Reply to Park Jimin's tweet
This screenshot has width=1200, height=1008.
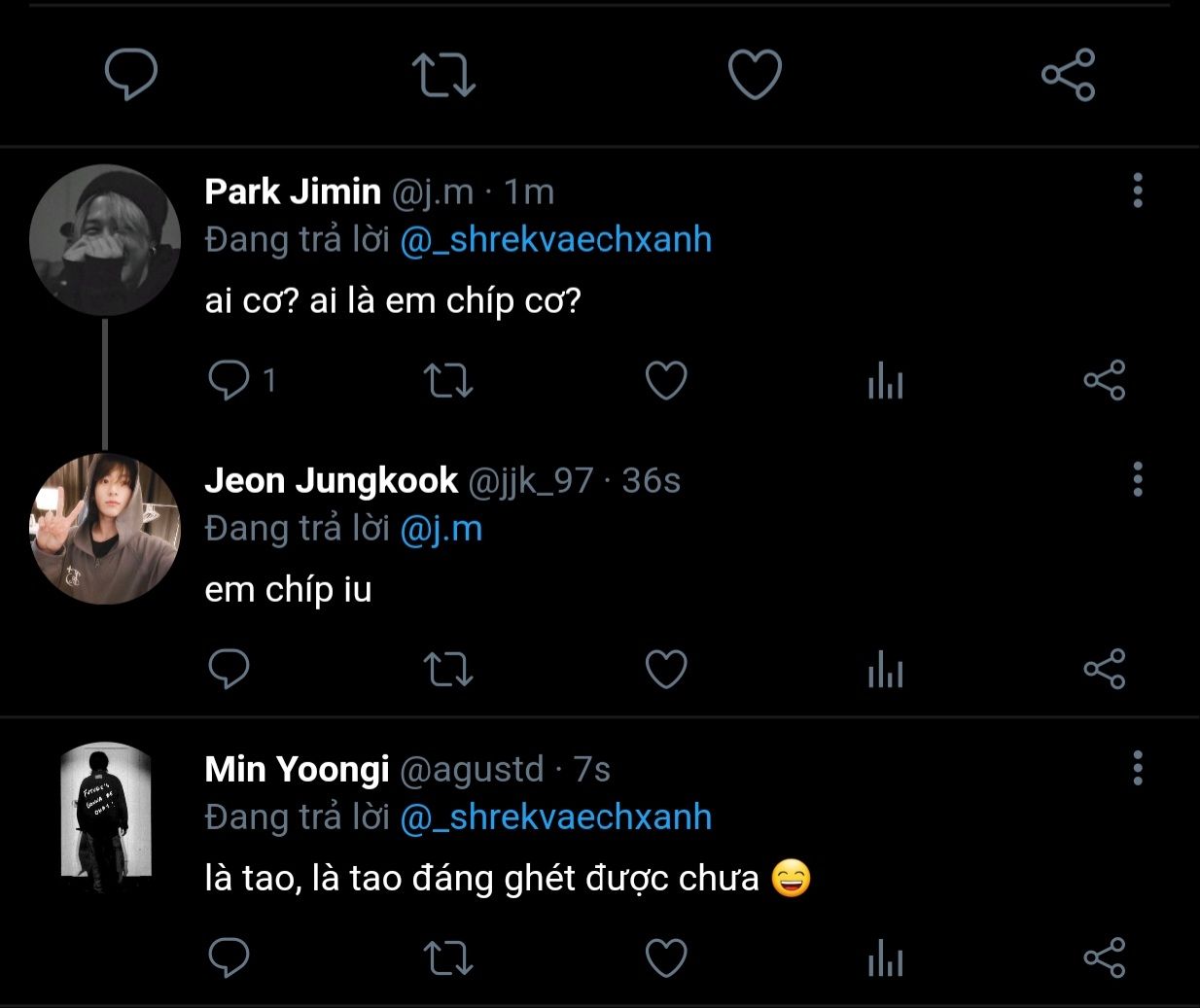click(x=229, y=380)
